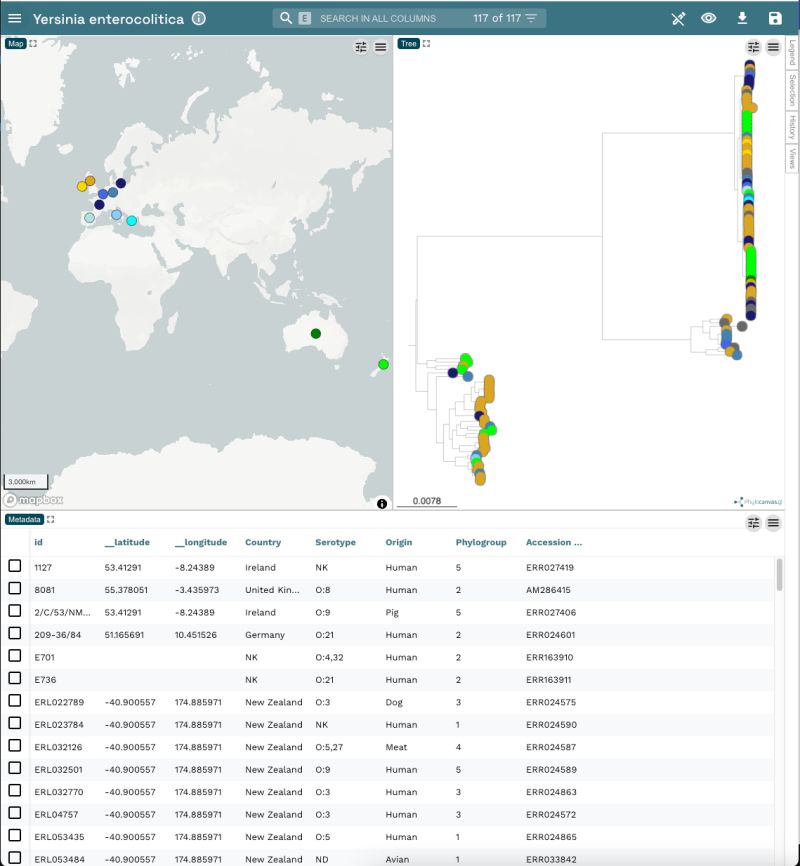This screenshot has height=866, width=800.
Task: Click the __longitude column header
Action: coord(201,542)
